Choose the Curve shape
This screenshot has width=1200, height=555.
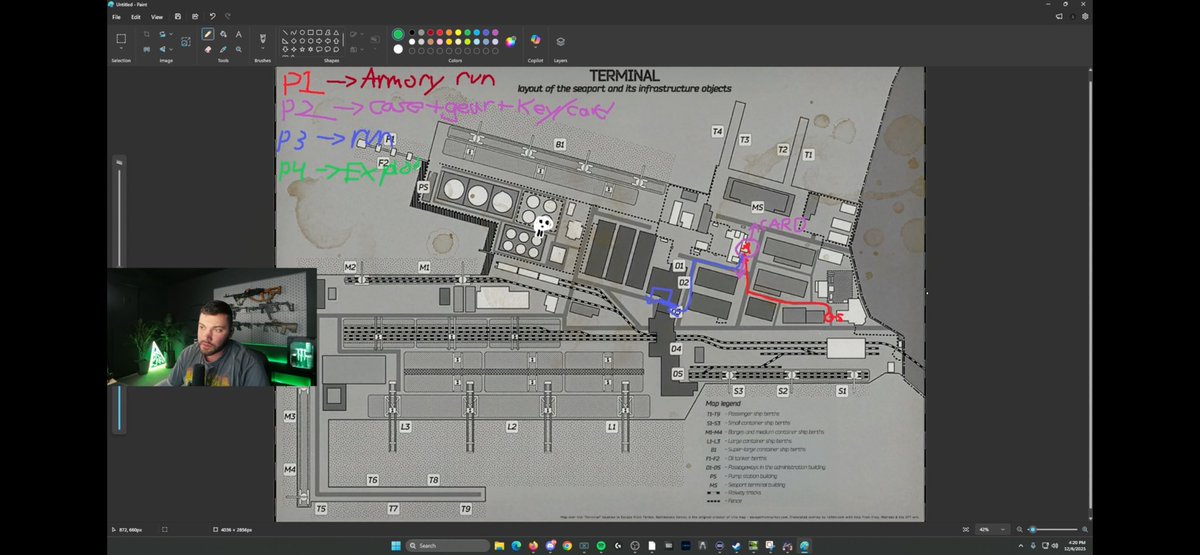click(294, 32)
